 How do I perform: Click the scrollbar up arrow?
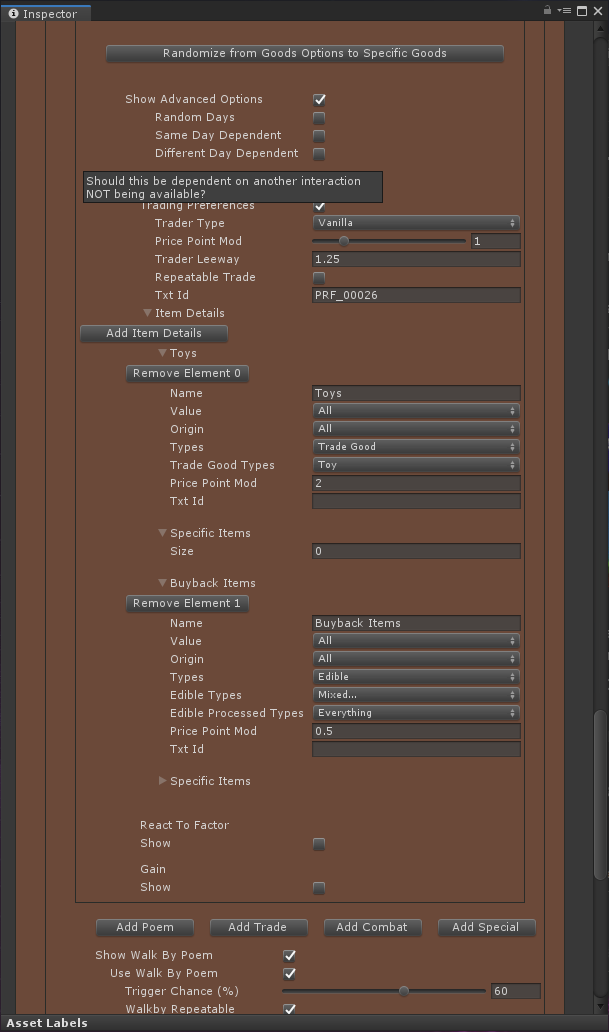[600, 28]
